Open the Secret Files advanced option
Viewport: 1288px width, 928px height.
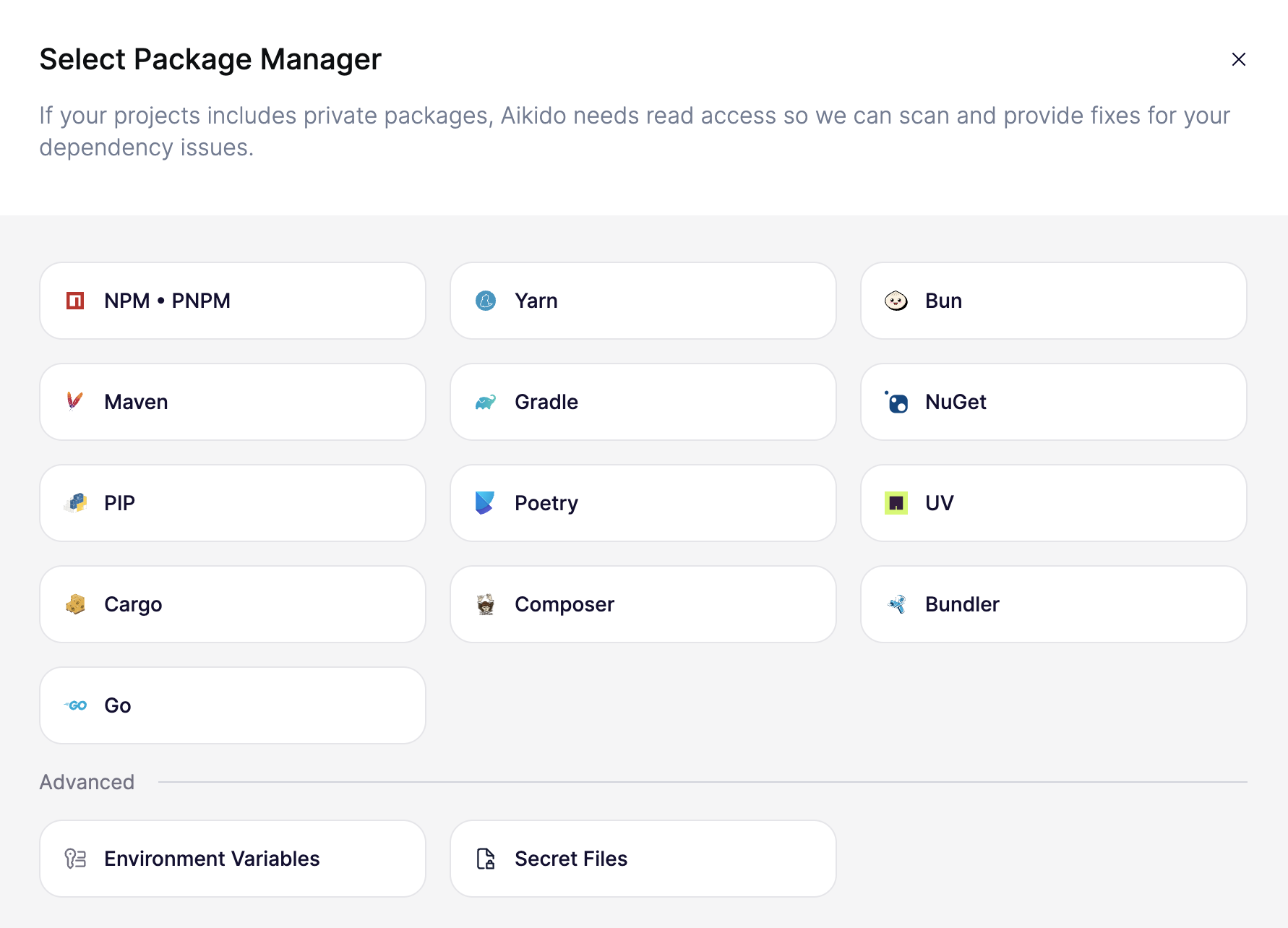(x=643, y=859)
